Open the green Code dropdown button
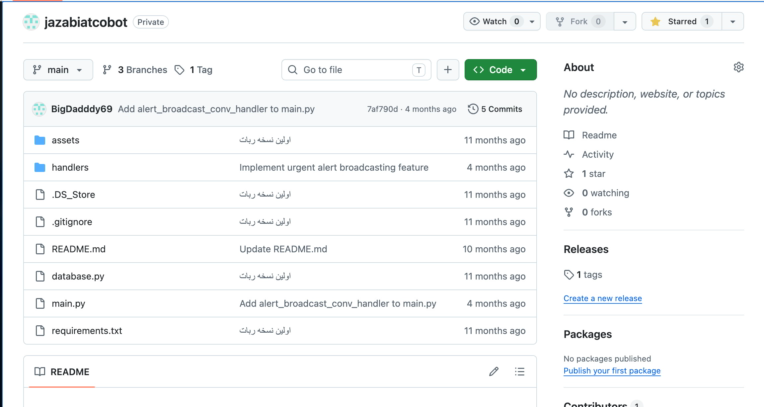 tap(500, 70)
